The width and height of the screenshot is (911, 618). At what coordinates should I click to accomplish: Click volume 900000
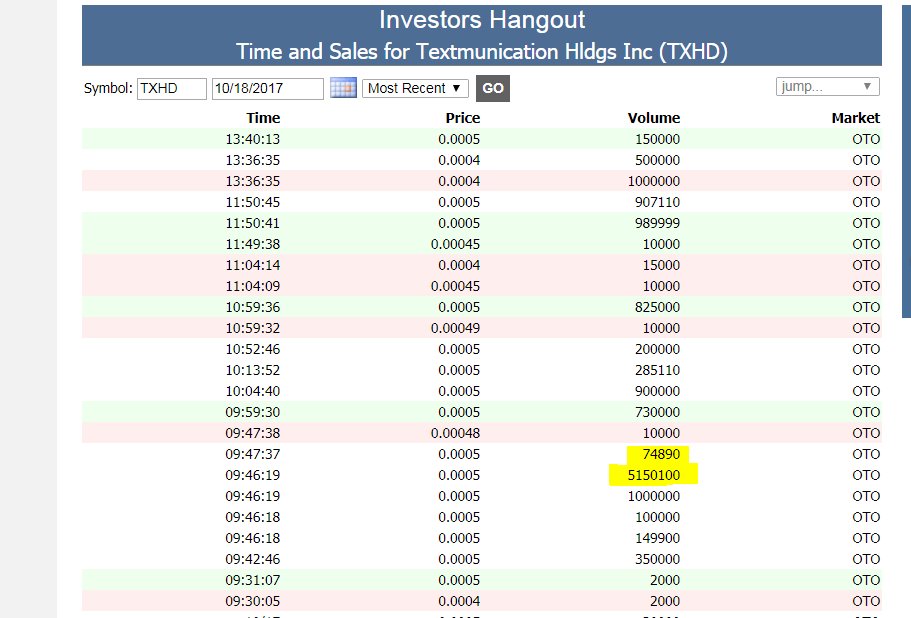point(657,391)
